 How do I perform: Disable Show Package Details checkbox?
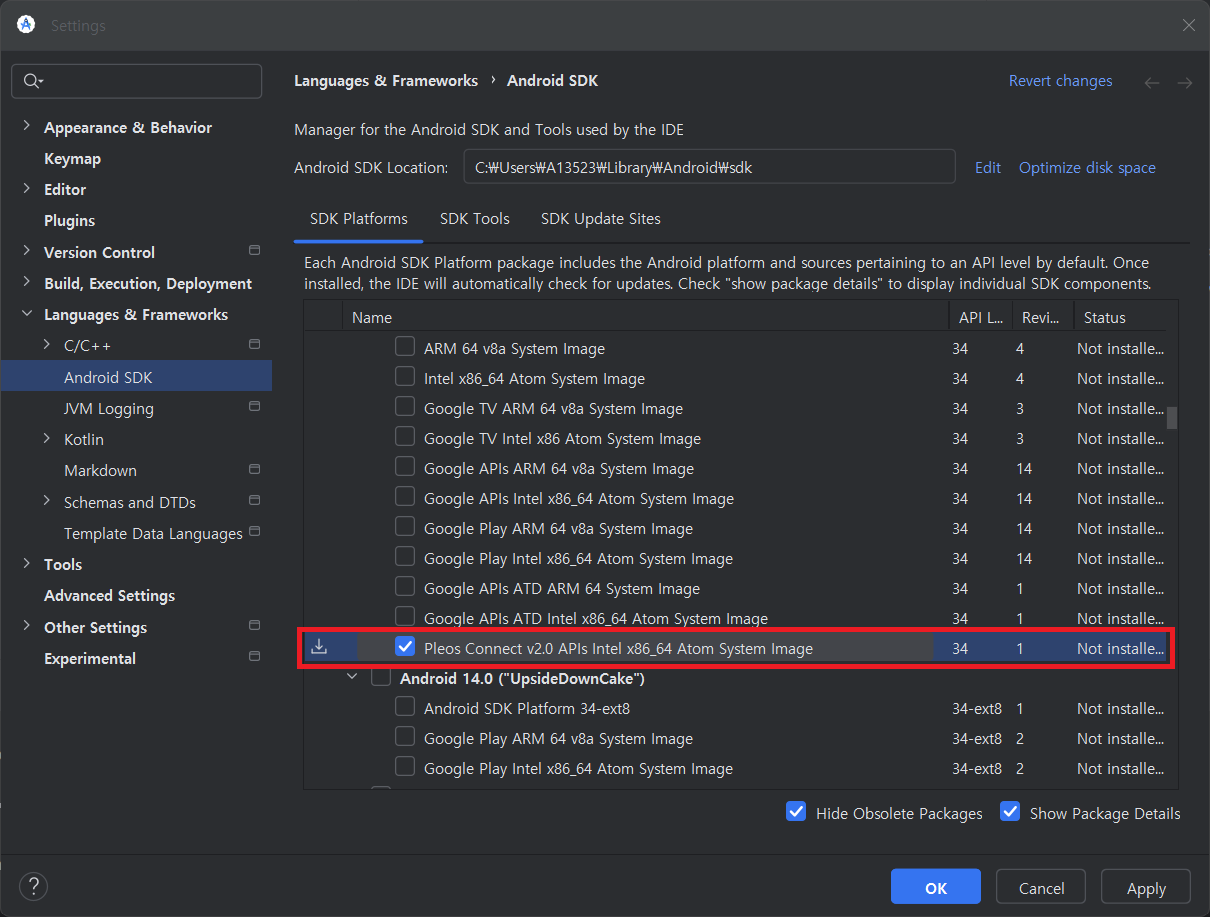[x=1010, y=812]
